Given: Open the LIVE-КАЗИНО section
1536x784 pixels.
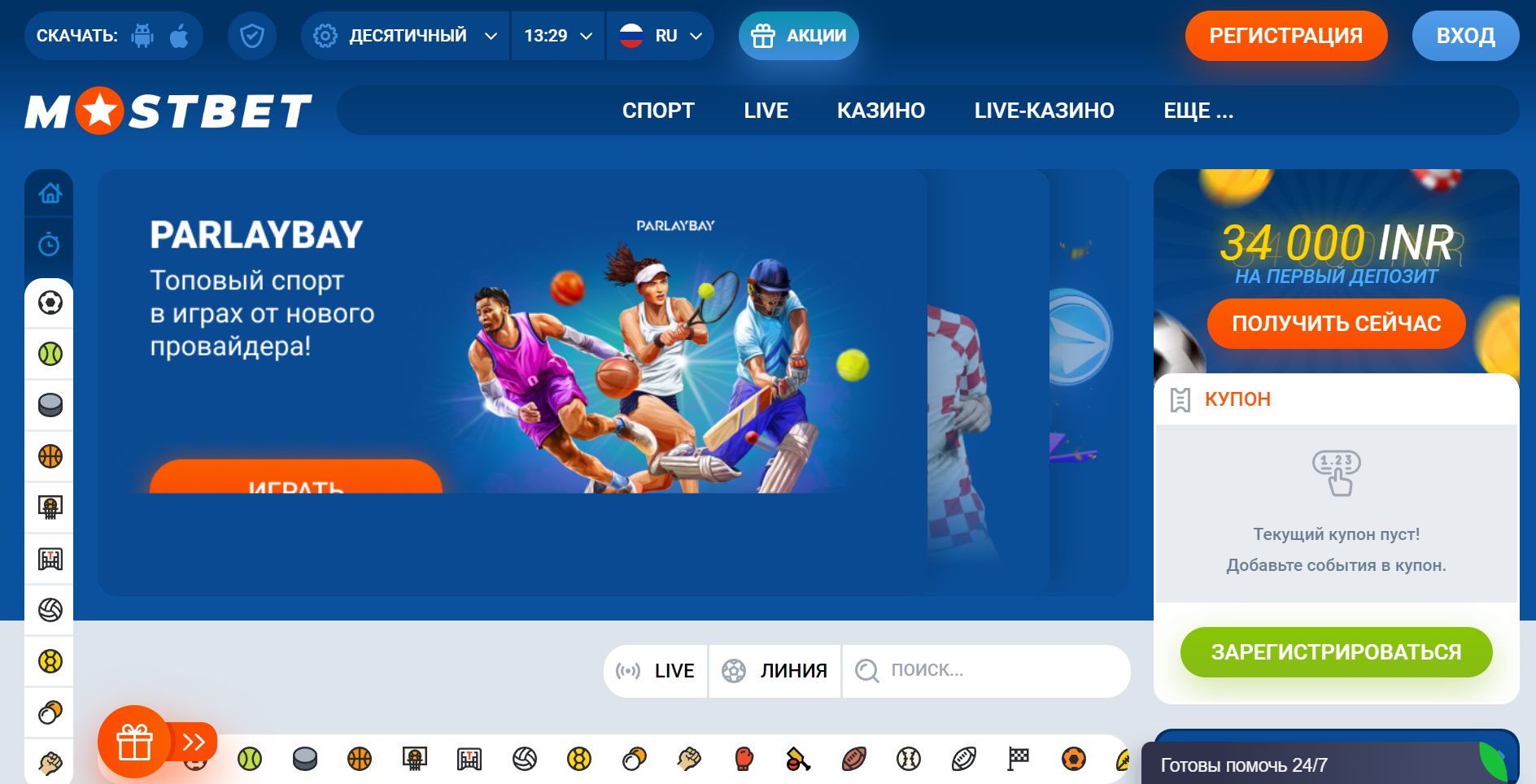Looking at the screenshot, I should [x=1045, y=111].
